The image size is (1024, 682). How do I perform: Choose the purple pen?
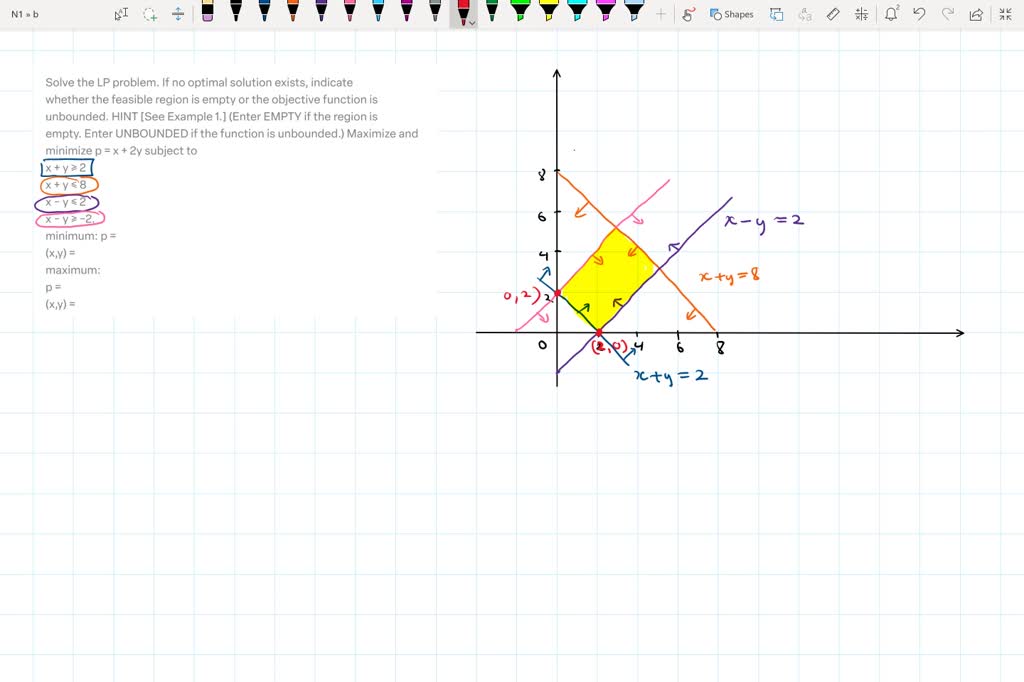[x=321, y=11]
